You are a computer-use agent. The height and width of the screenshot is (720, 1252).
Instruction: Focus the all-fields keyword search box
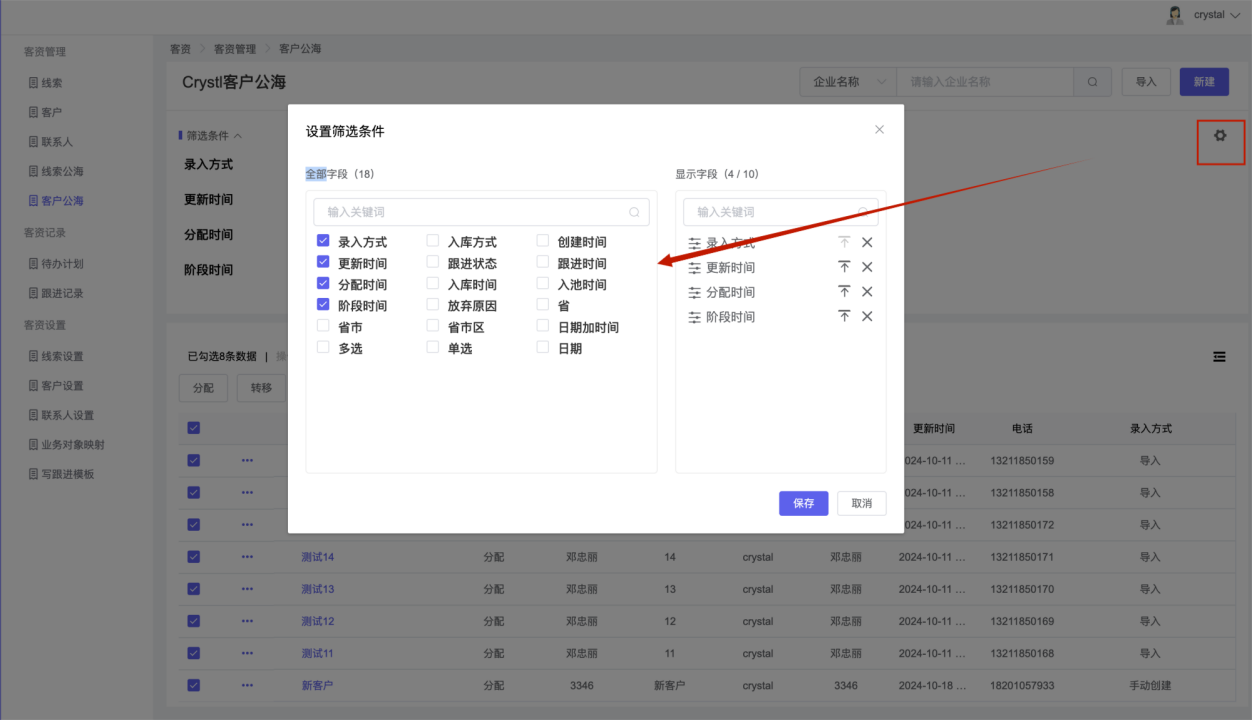coord(481,212)
